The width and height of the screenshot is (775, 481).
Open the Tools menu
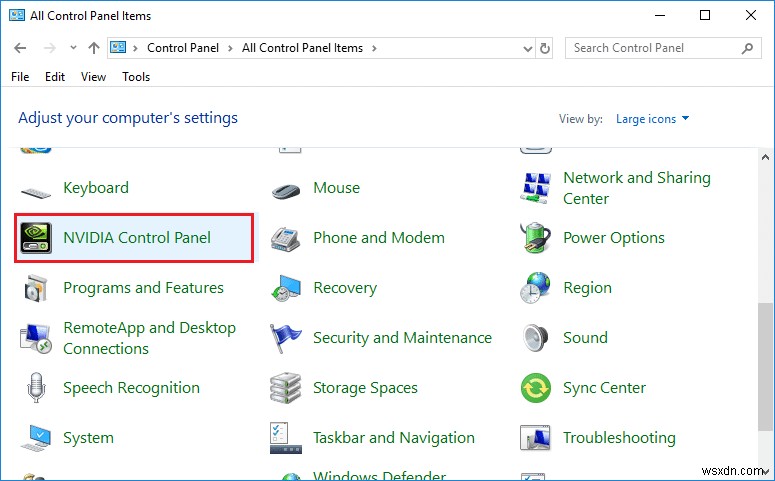[136, 77]
